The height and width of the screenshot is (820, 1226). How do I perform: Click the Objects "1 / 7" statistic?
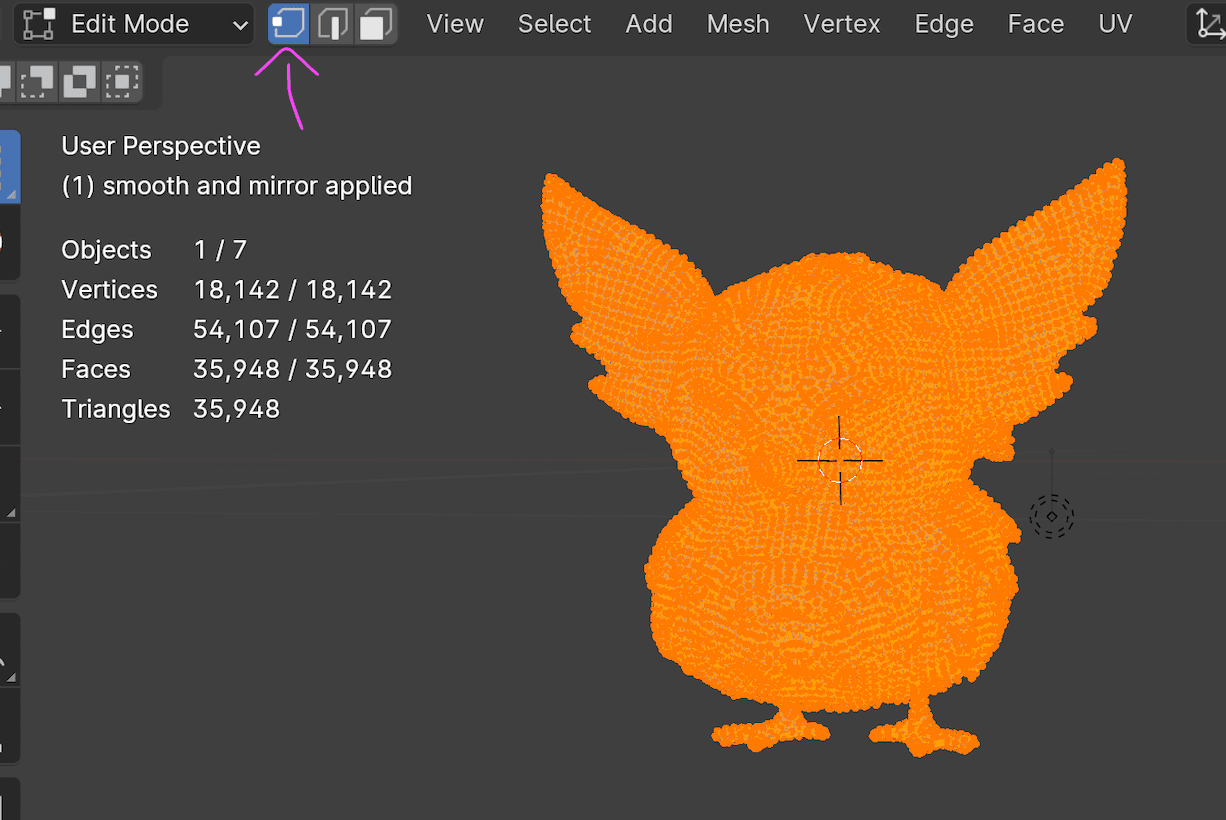point(220,250)
